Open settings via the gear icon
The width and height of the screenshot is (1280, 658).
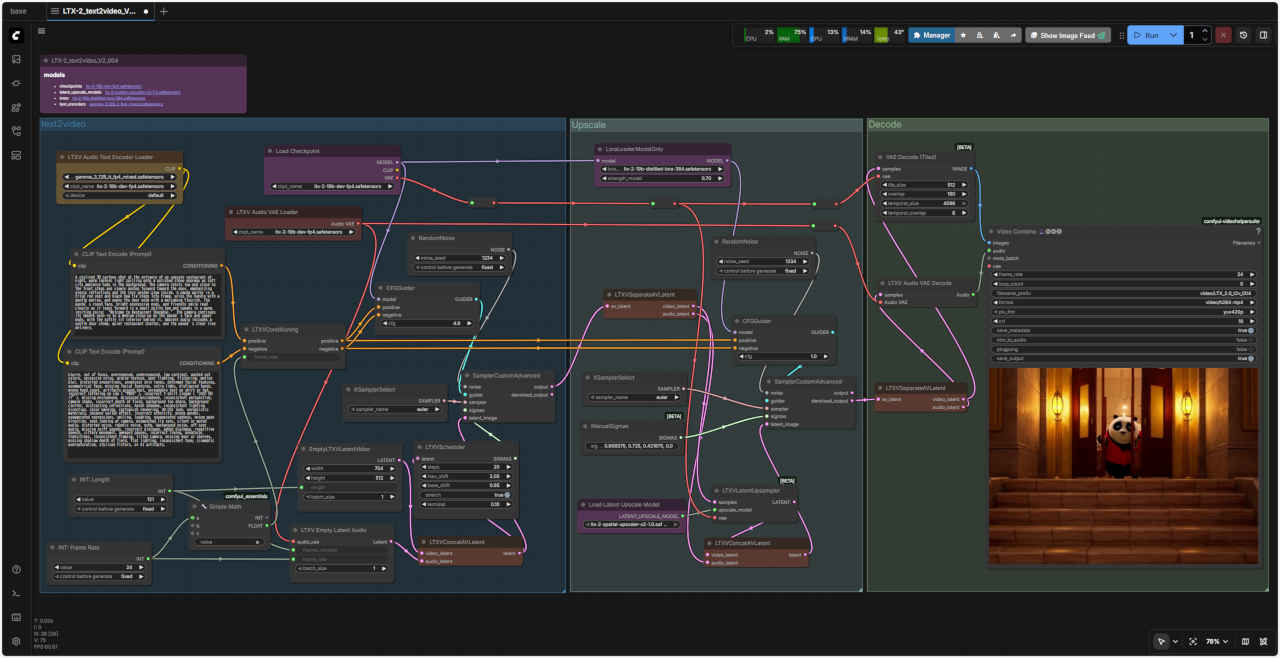tap(16, 641)
